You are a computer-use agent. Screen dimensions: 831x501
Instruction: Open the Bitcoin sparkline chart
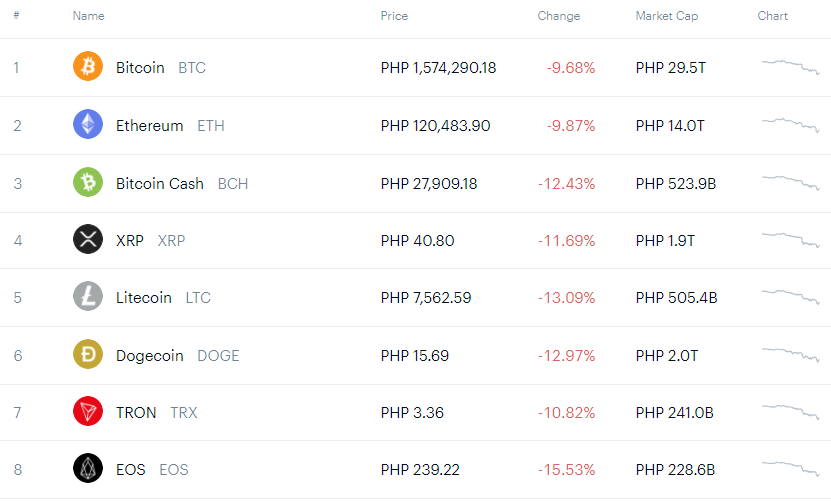[x=791, y=67]
